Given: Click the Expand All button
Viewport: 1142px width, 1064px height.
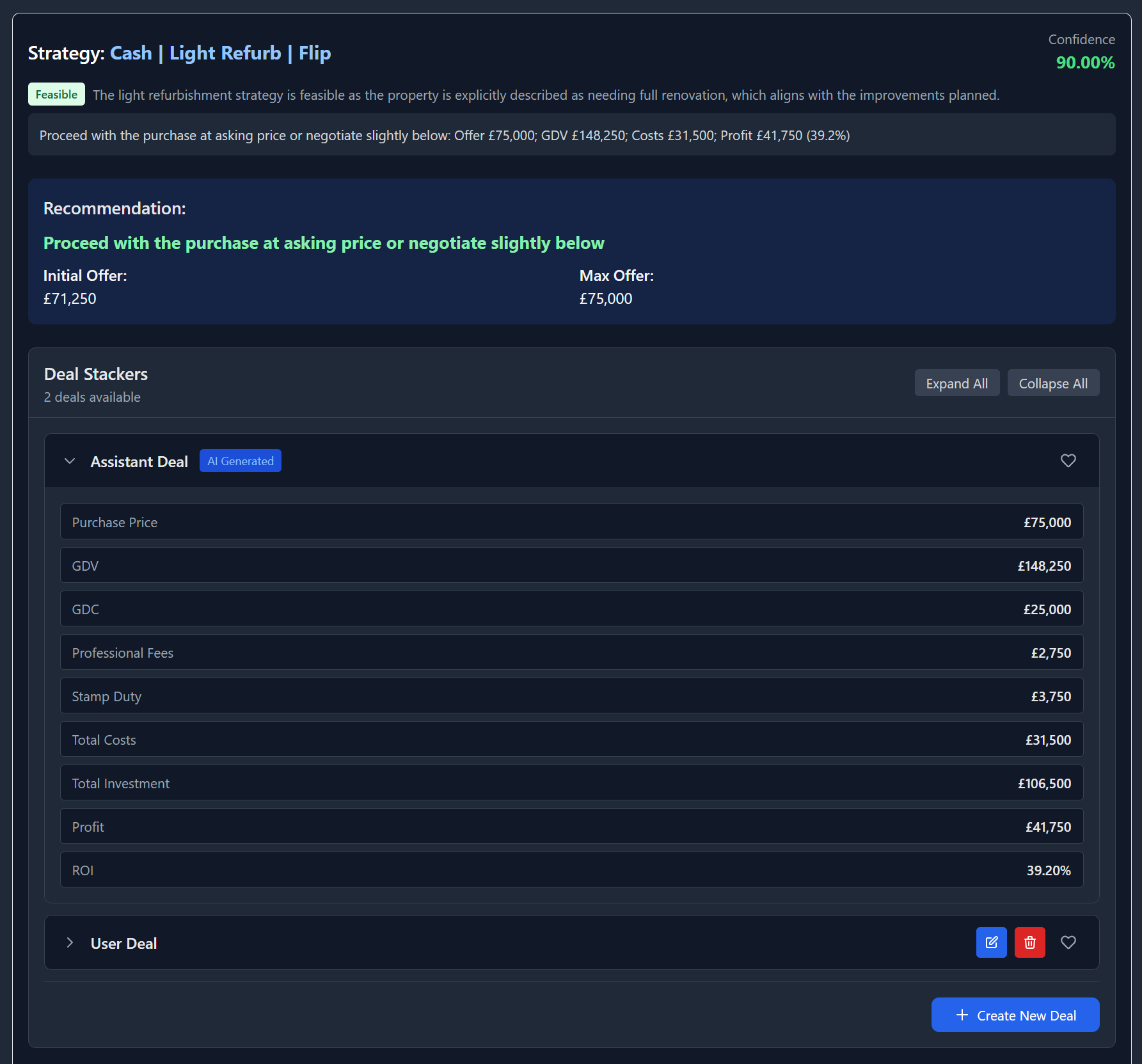Looking at the screenshot, I should click(956, 383).
